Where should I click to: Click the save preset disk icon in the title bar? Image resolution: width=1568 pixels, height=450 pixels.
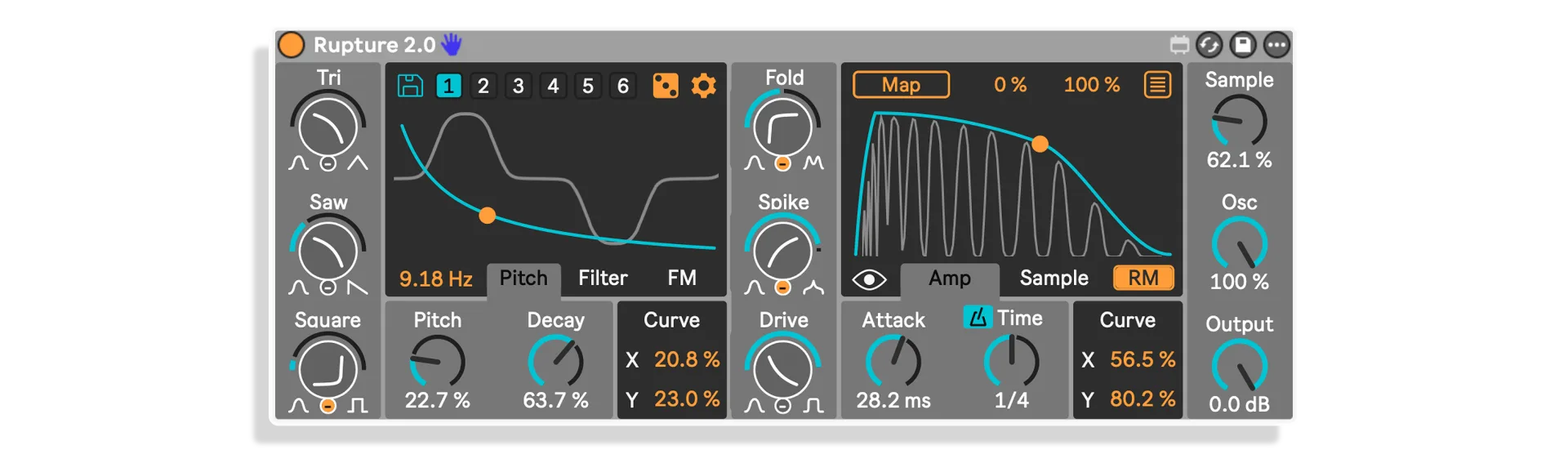click(1243, 45)
